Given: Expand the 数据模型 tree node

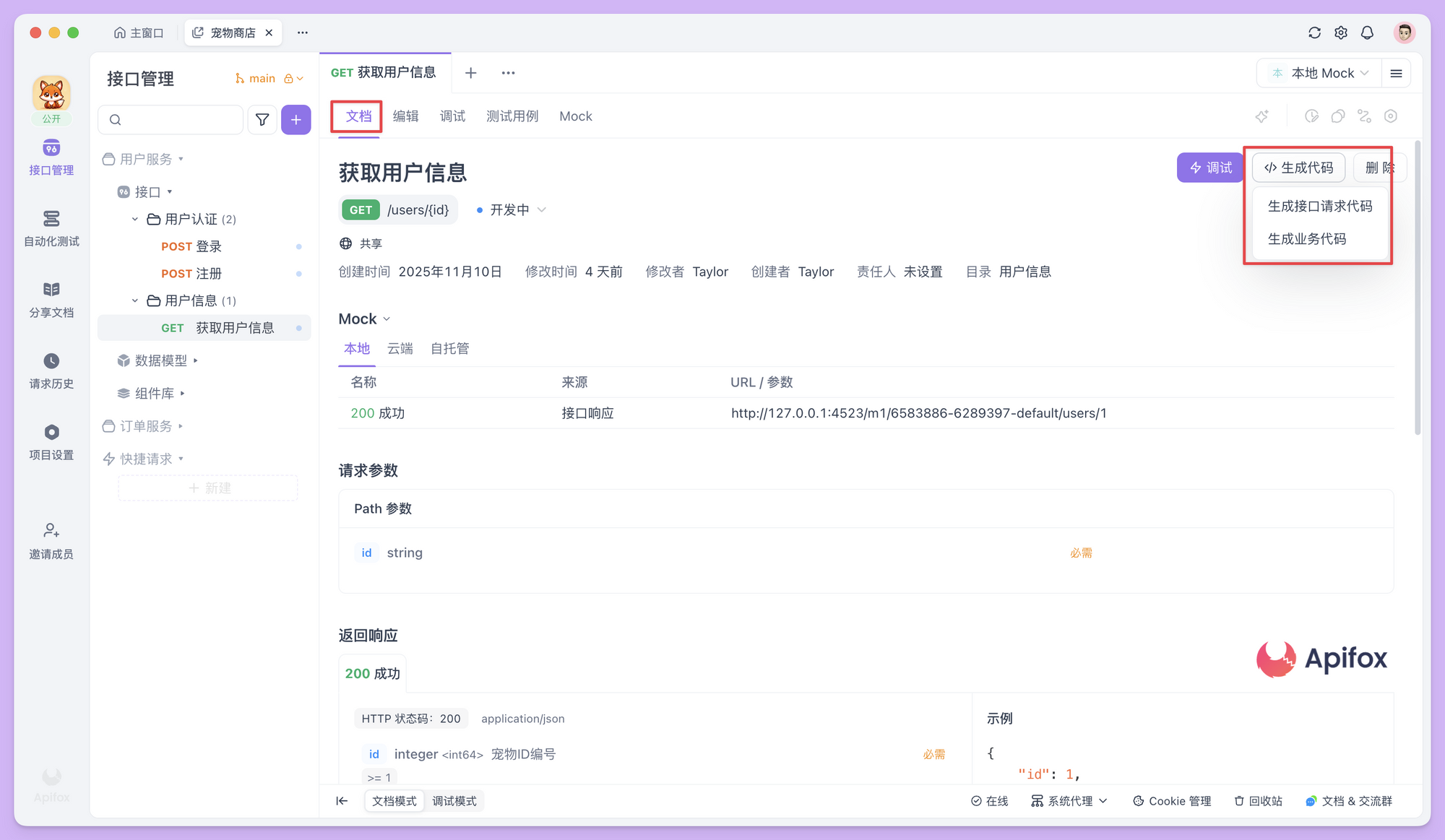Looking at the screenshot, I should [162, 360].
